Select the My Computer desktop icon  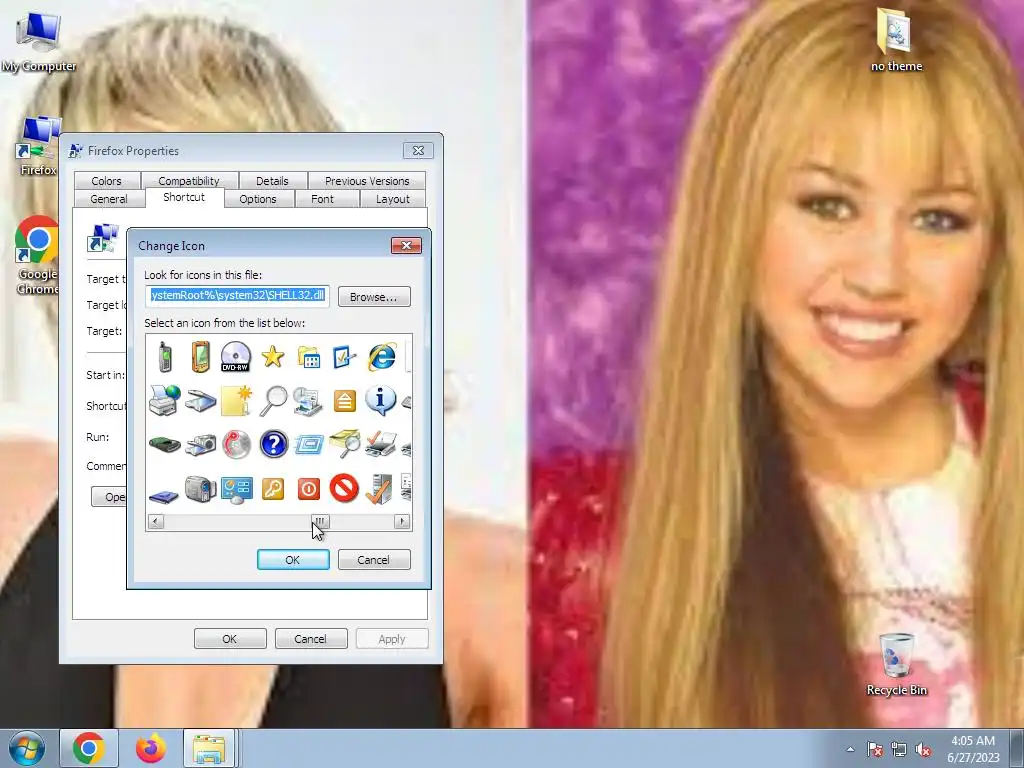(39, 40)
